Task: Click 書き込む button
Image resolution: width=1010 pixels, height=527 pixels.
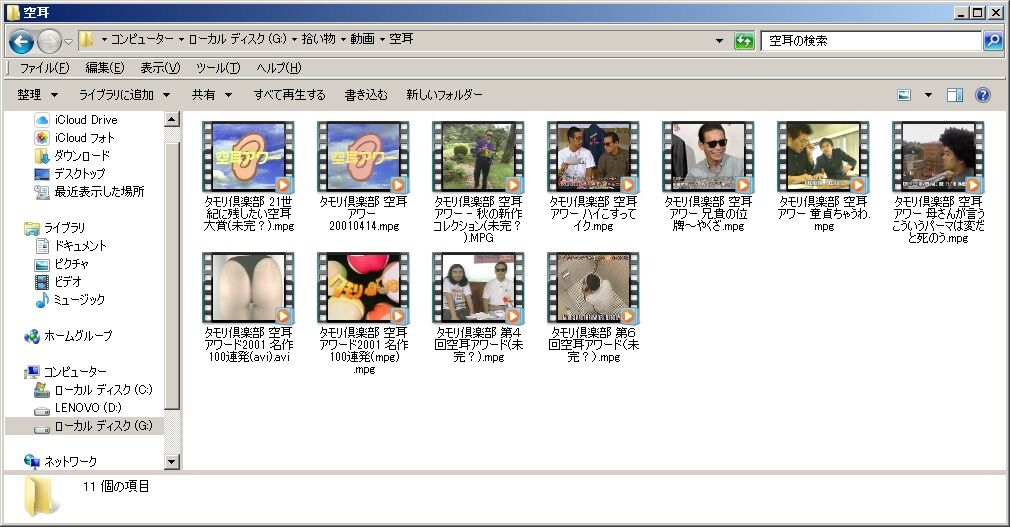Action: click(x=366, y=95)
